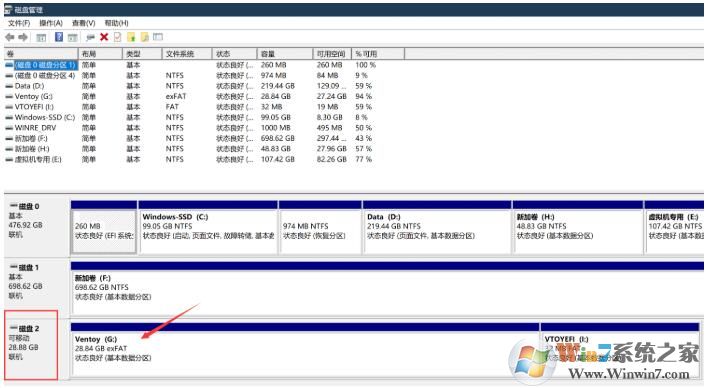Sort by the 文件系统 column header

pos(187,54)
